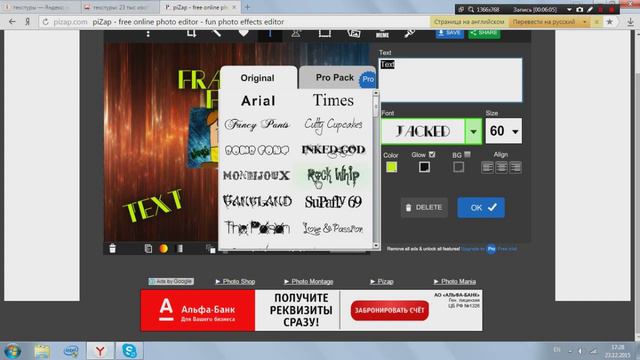The width and height of the screenshot is (640, 360).
Task: Click the translate to Russian button
Action: pyautogui.click(x=544, y=22)
